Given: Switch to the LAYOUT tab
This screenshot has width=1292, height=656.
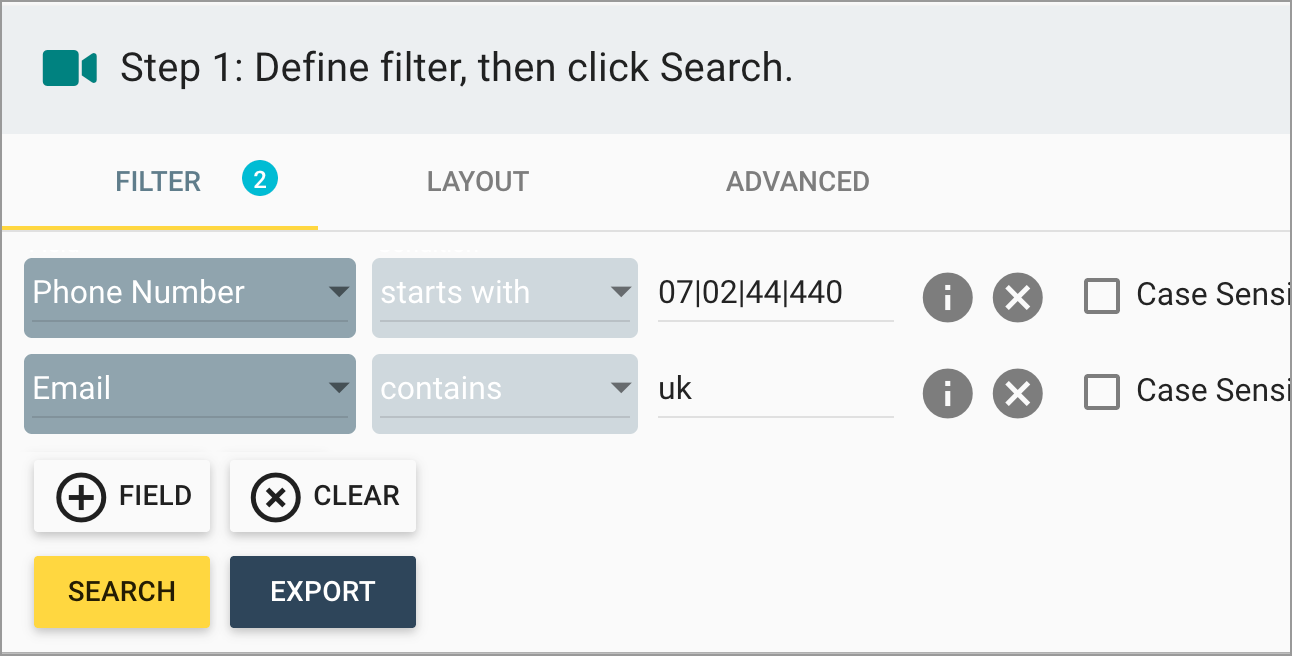Looking at the screenshot, I should (477, 181).
